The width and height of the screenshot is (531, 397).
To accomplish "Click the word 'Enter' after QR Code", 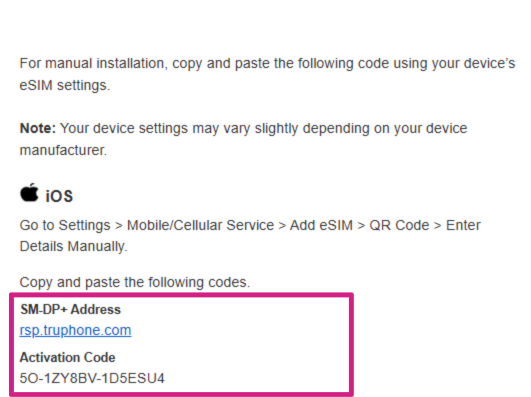I will pyautogui.click(x=463, y=225).
